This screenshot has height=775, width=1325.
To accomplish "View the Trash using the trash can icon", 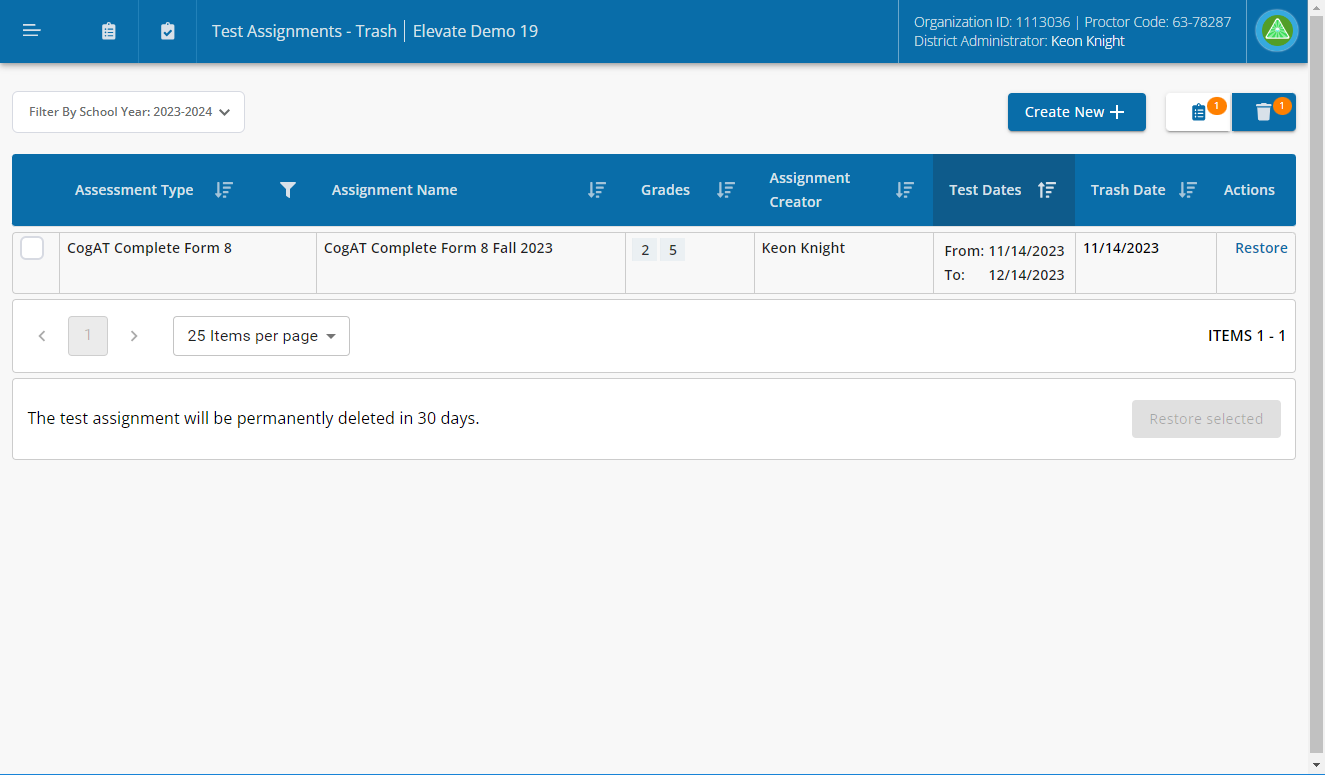I will [x=1263, y=112].
